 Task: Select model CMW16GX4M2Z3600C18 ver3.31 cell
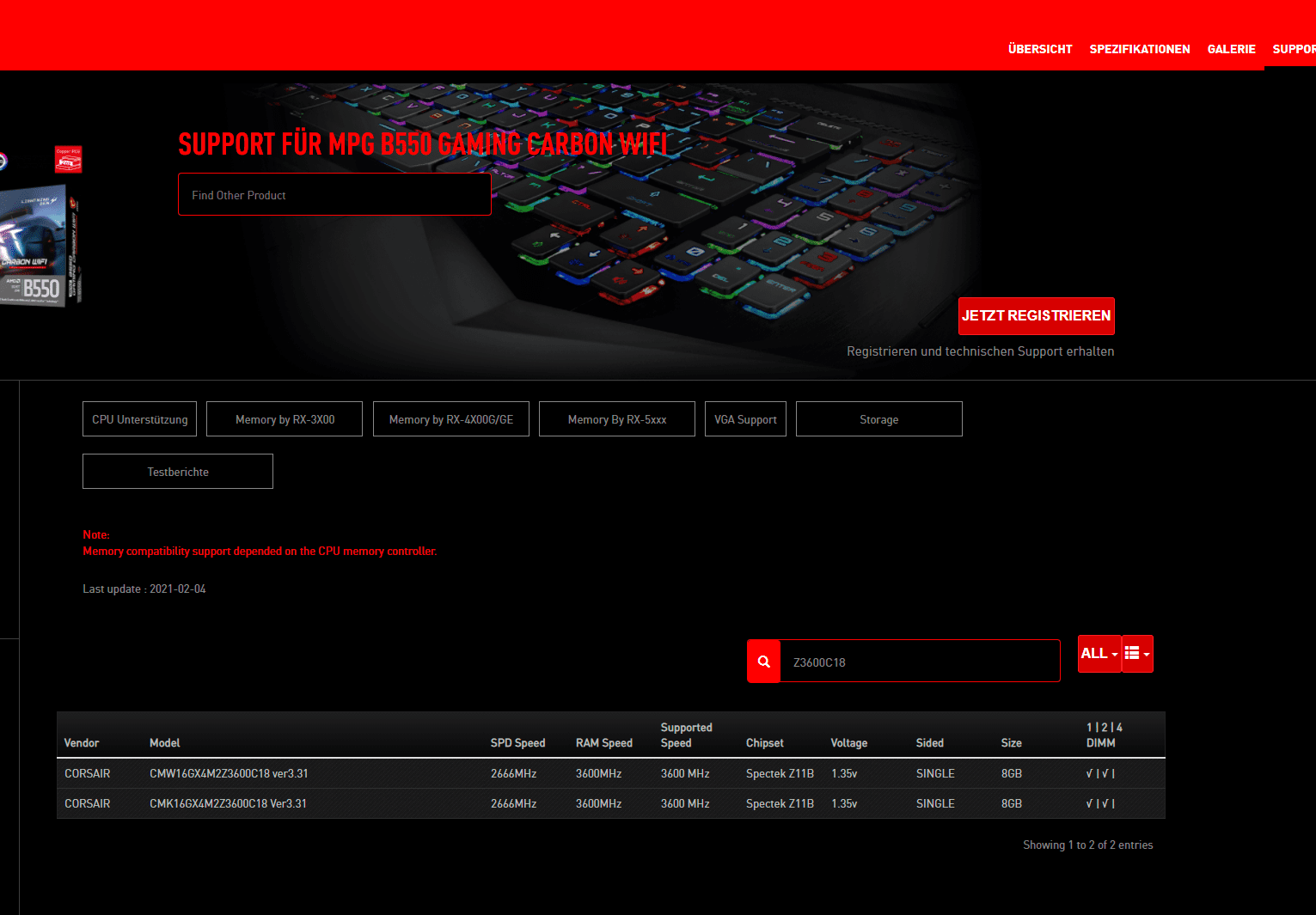pos(229,773)
